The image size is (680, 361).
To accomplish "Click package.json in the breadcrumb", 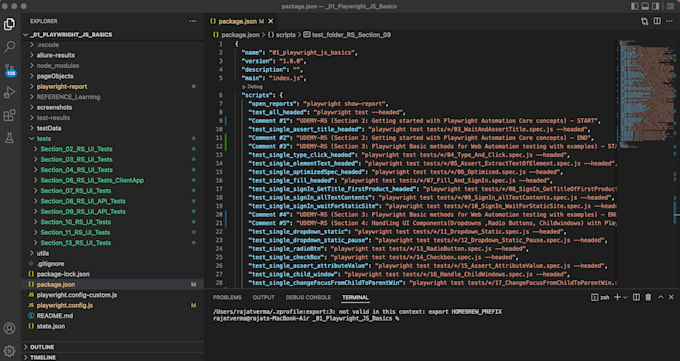I will (240, 35).
